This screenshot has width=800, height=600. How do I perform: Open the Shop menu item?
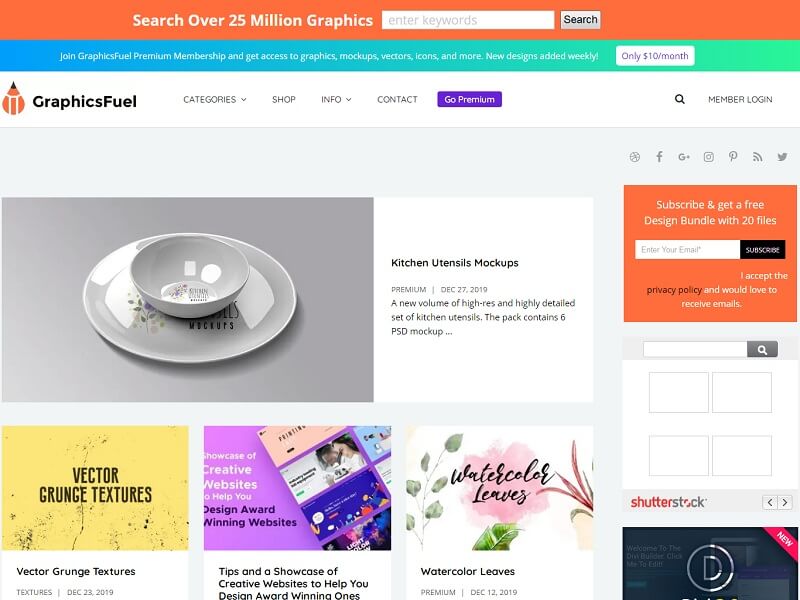pyautogui.click(x=284, y=99)
